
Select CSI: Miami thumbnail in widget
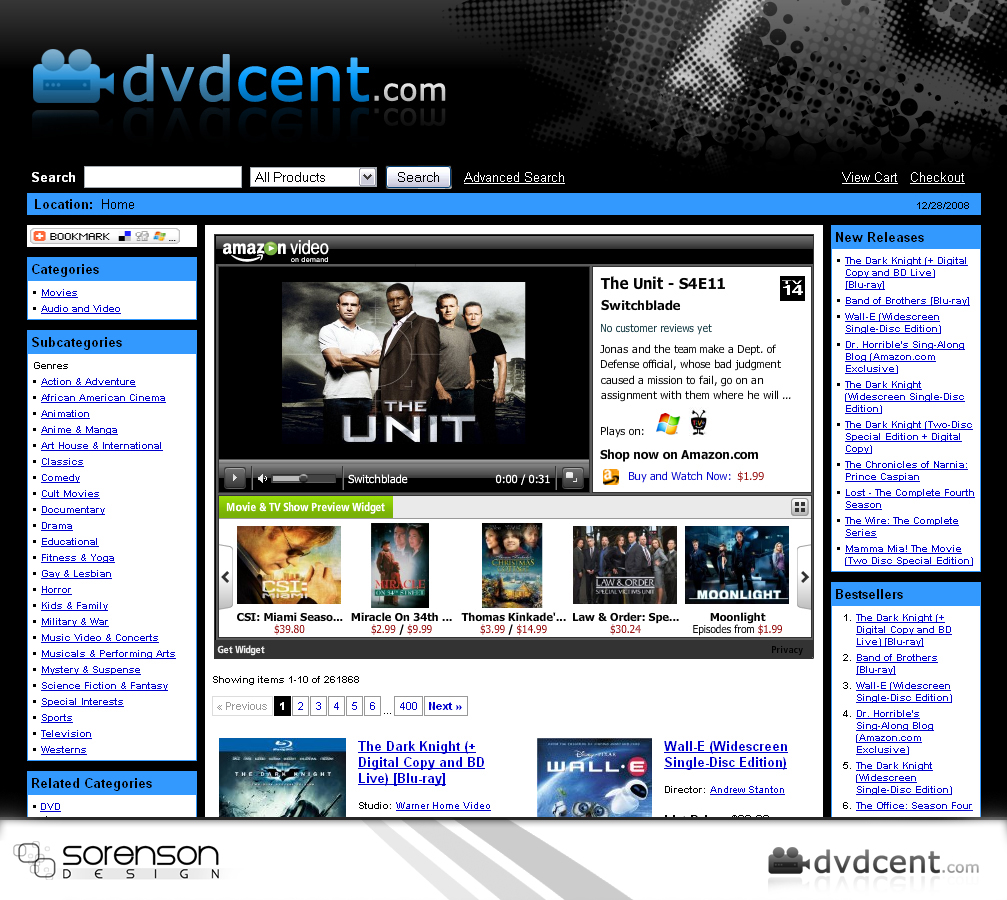point(289,565)
